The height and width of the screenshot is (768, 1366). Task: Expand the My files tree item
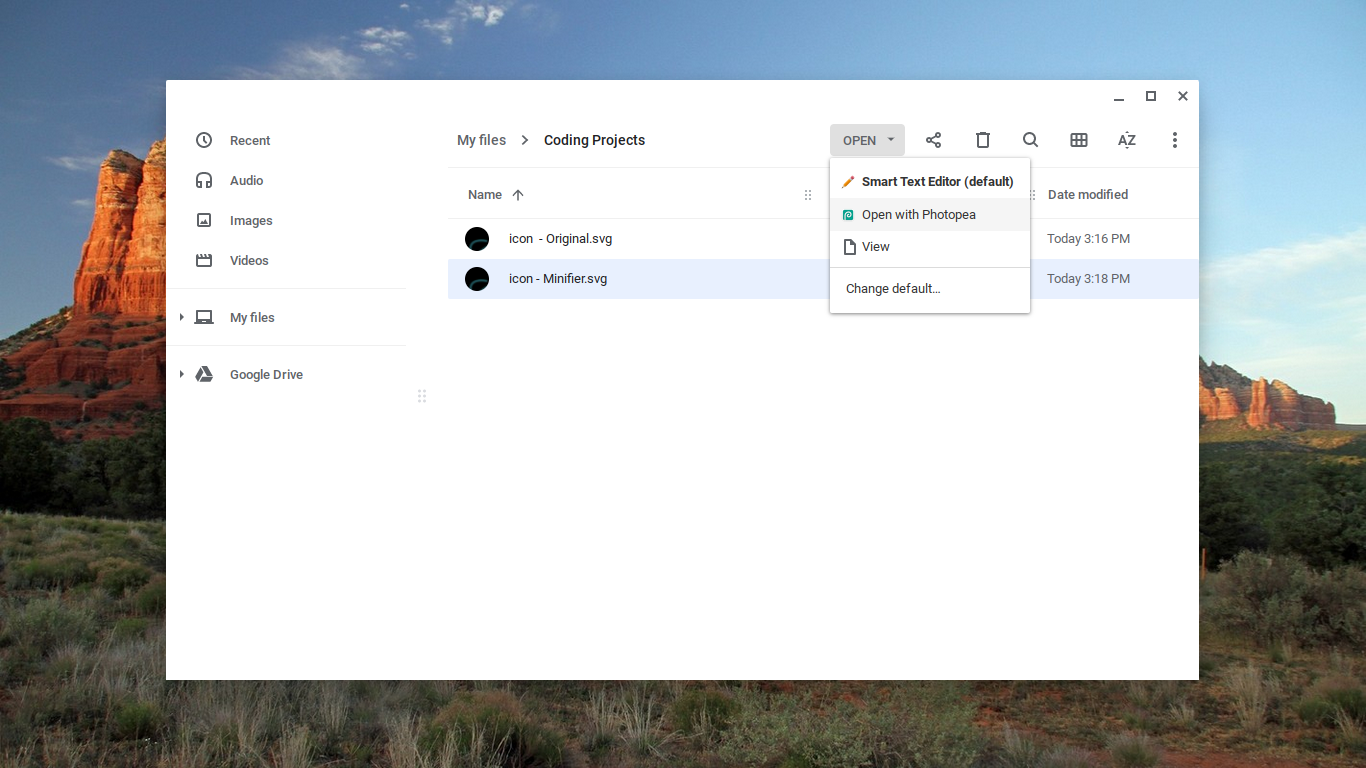tap(182, 317)
